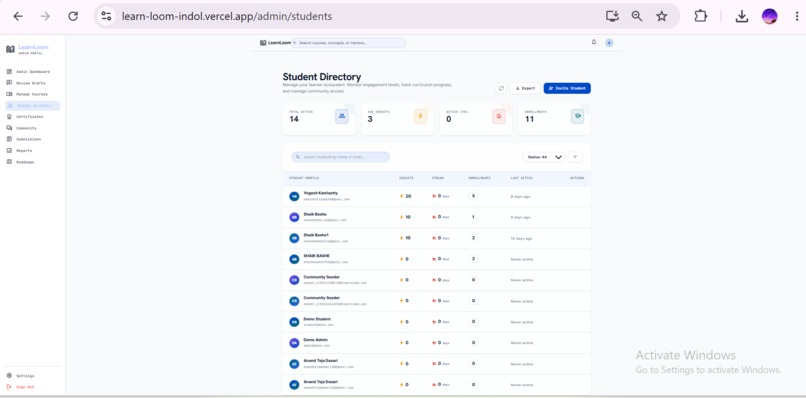Select Manage Students in the sidebar
The image size is (806, 398).
click(32, 105)
